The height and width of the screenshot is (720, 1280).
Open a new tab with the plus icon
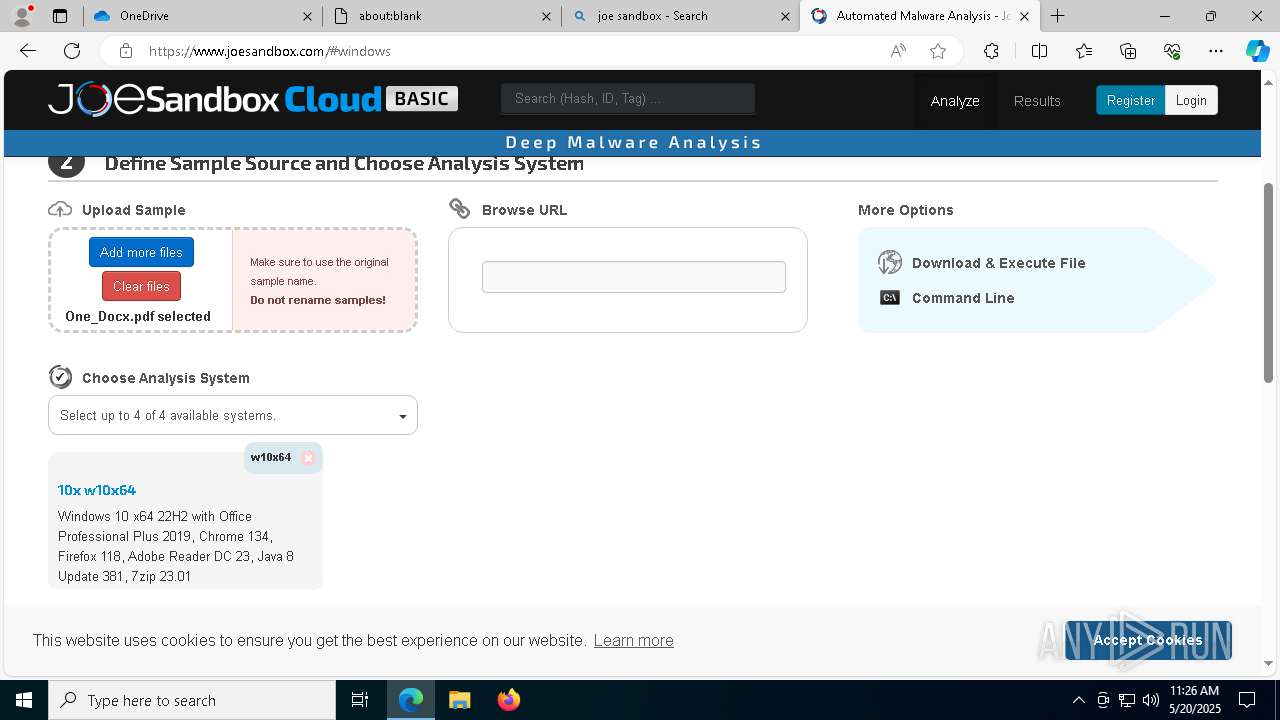click(1057, 16)
